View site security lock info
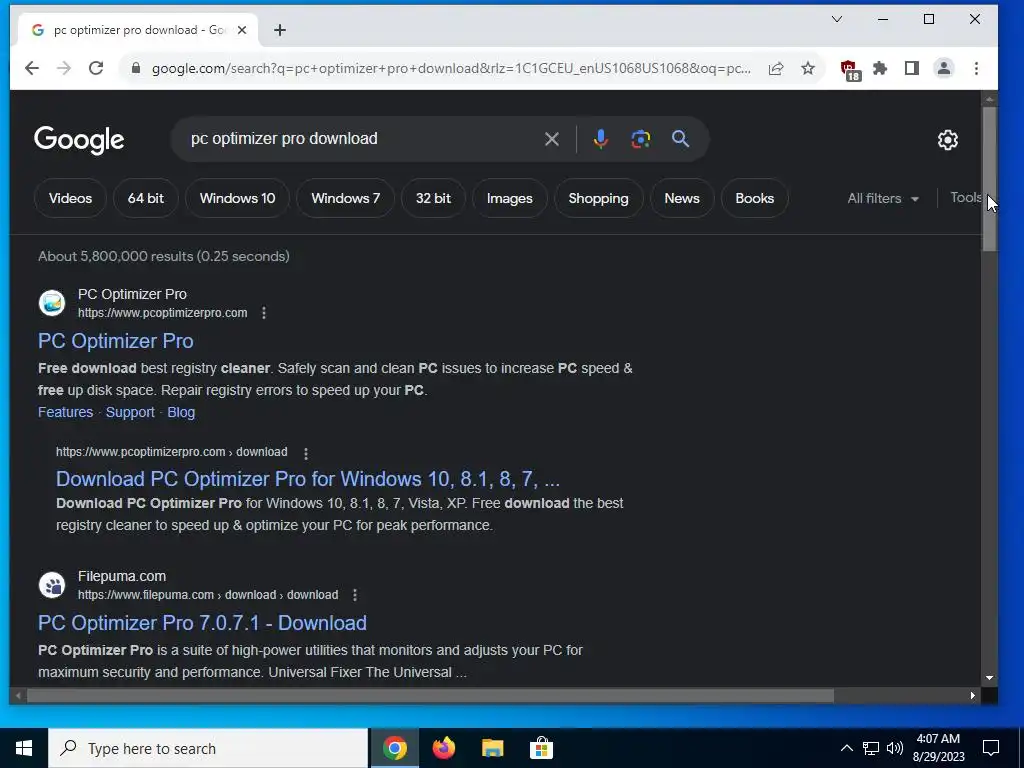This screenshot has width=1024, height=768. [x=136, y=68]
